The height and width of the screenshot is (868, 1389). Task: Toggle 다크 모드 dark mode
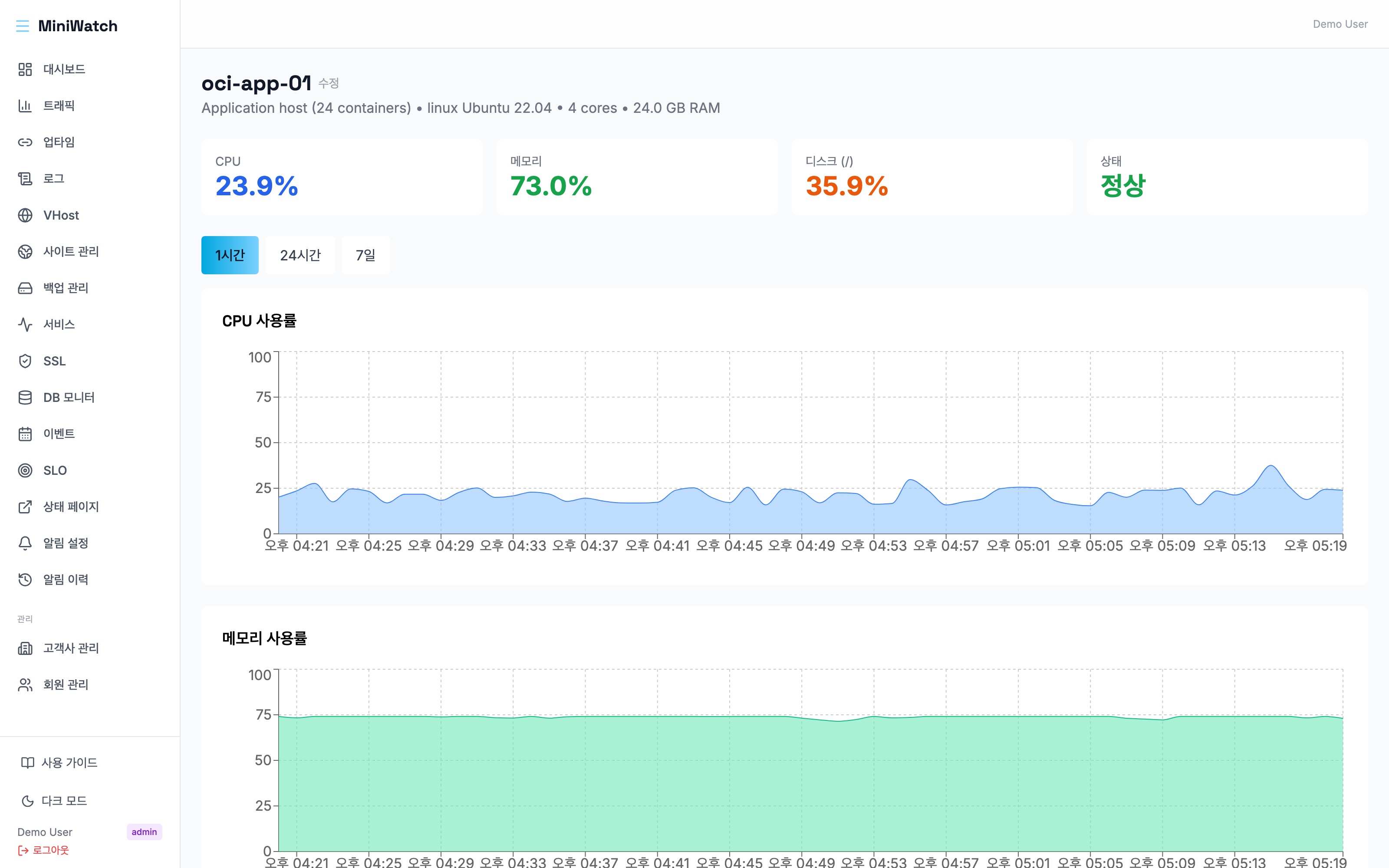click(54, 801)
